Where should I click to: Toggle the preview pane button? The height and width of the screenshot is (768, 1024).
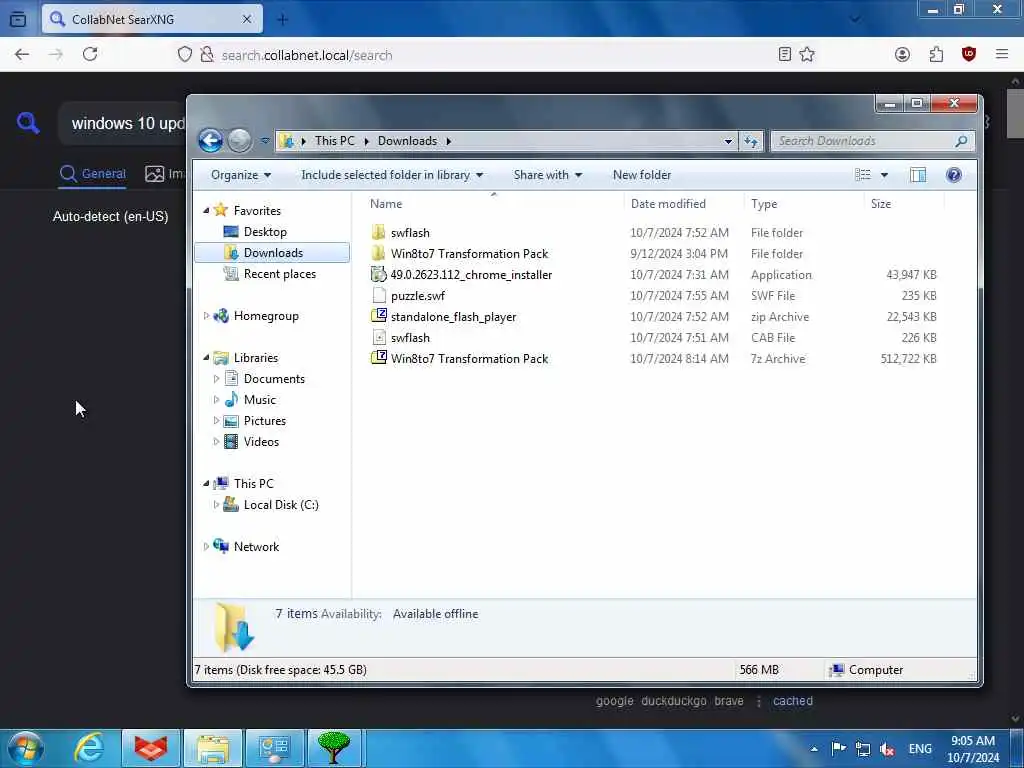918,174
